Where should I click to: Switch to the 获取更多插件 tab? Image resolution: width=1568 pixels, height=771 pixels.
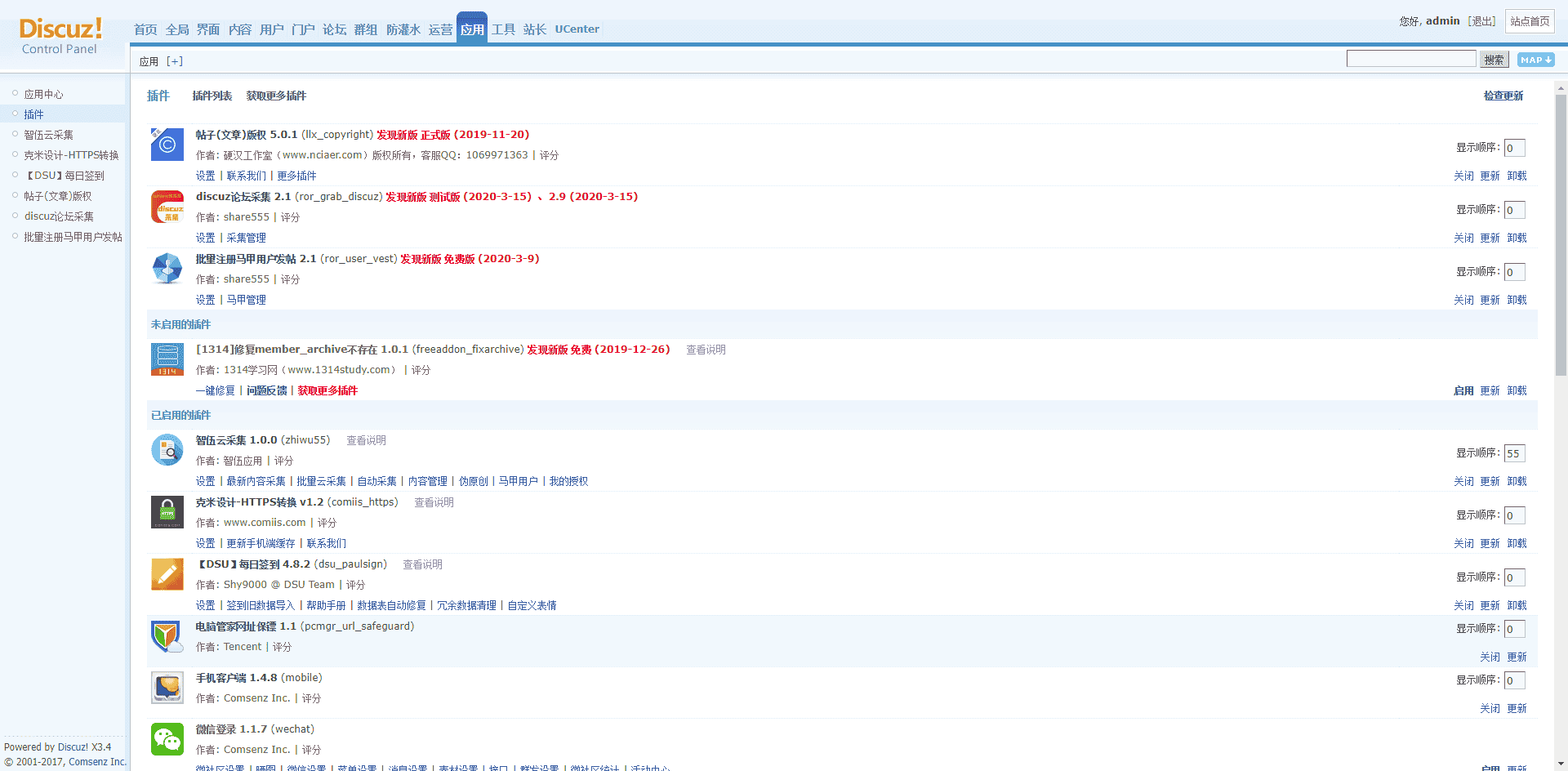276,96
